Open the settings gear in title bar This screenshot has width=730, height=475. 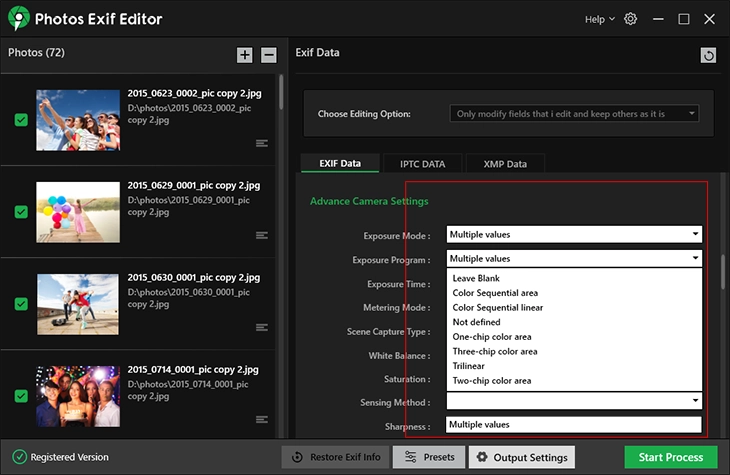(x=630, y=19)
